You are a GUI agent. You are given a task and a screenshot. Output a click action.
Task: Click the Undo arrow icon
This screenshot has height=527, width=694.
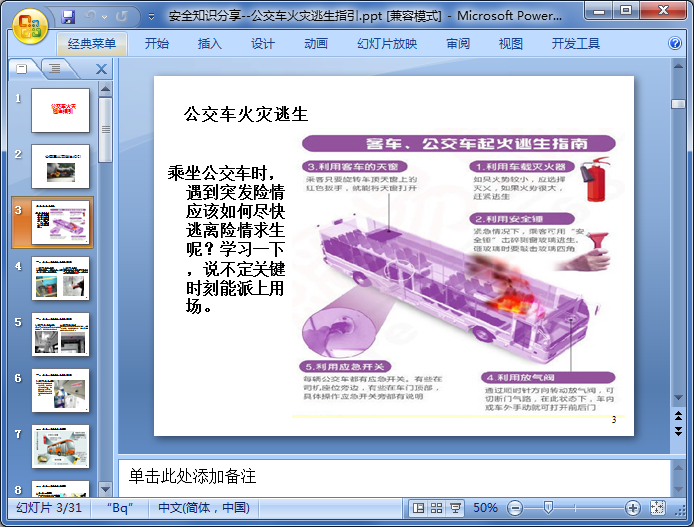pyautogui.click(x=90, y=16)
